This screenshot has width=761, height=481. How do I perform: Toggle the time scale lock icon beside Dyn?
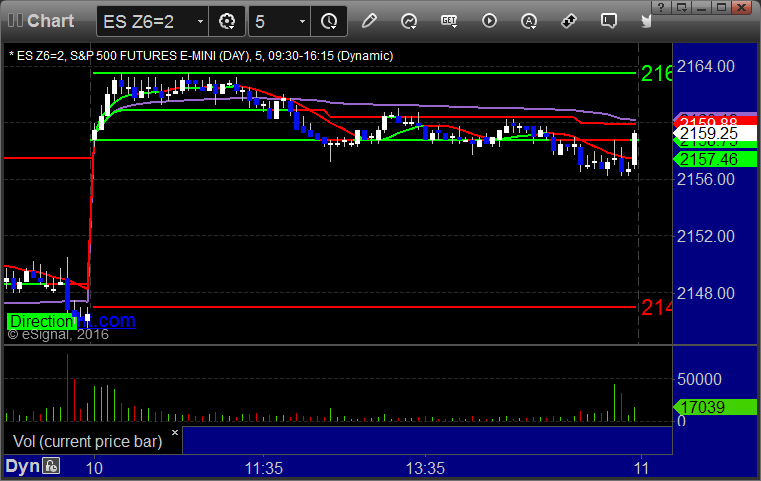(51, 466)
